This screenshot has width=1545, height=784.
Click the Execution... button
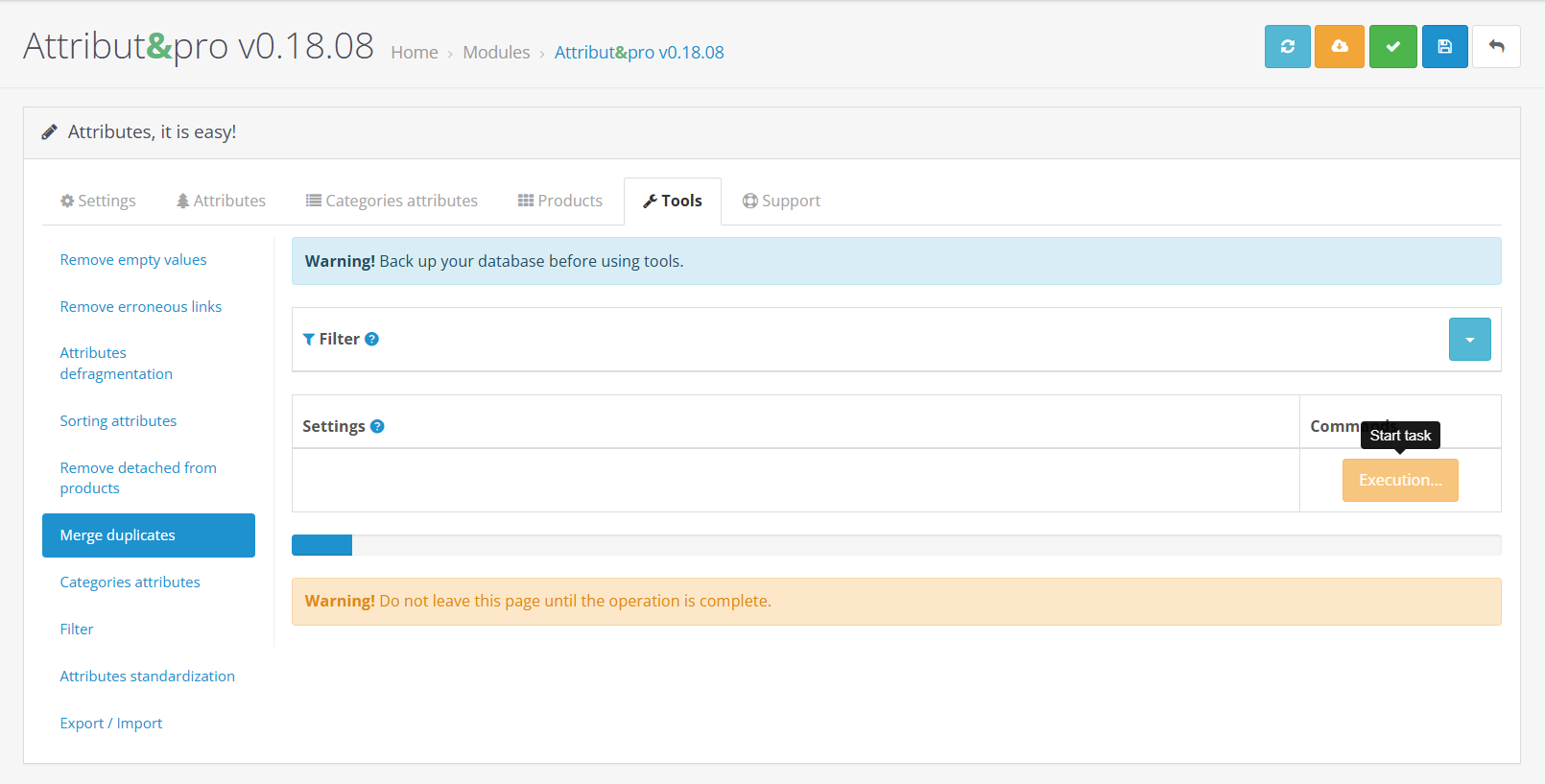[1400, 480]
